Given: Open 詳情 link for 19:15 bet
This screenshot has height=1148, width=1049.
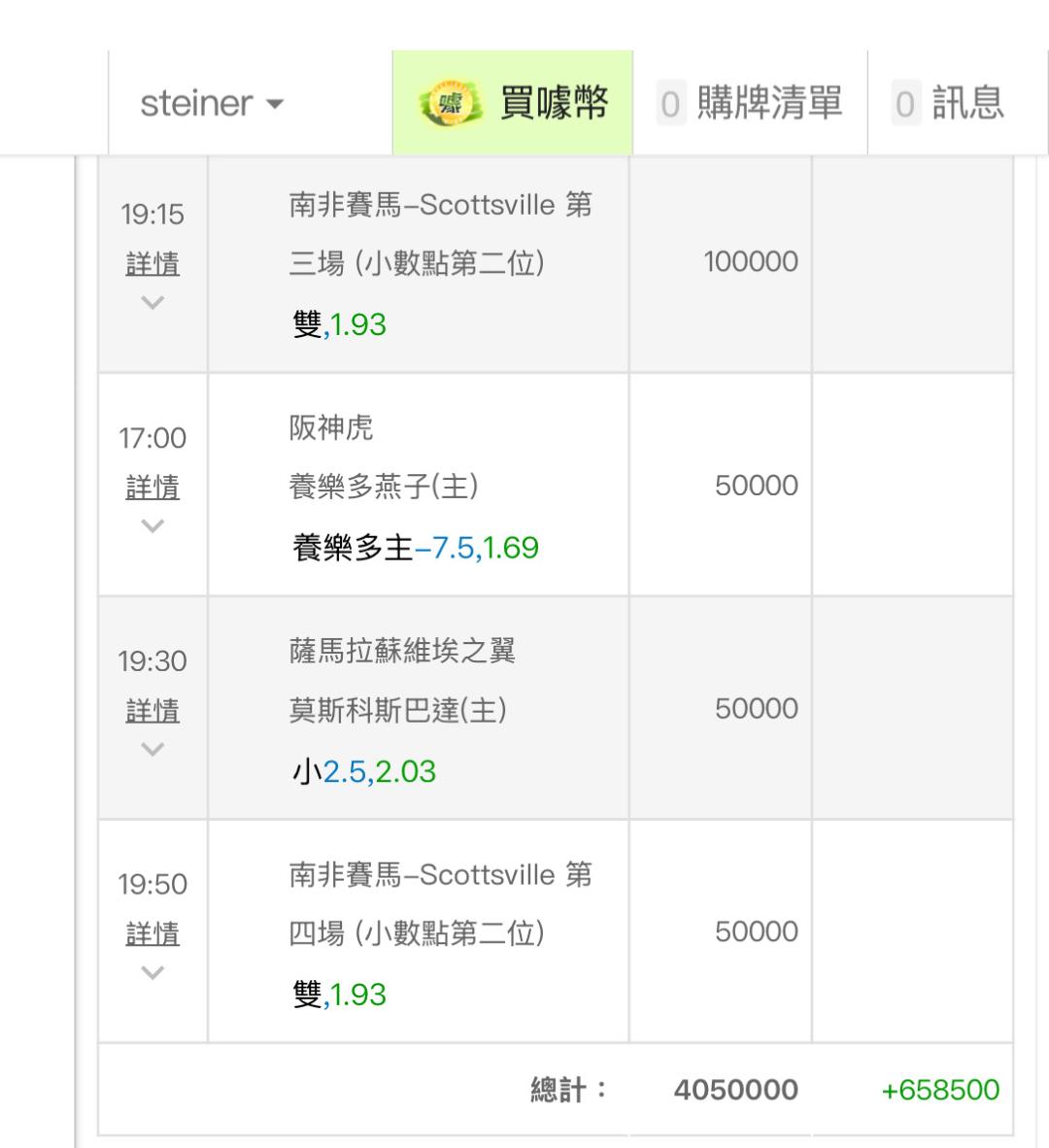Looking at the screenshot, I should tap(152, 263).
